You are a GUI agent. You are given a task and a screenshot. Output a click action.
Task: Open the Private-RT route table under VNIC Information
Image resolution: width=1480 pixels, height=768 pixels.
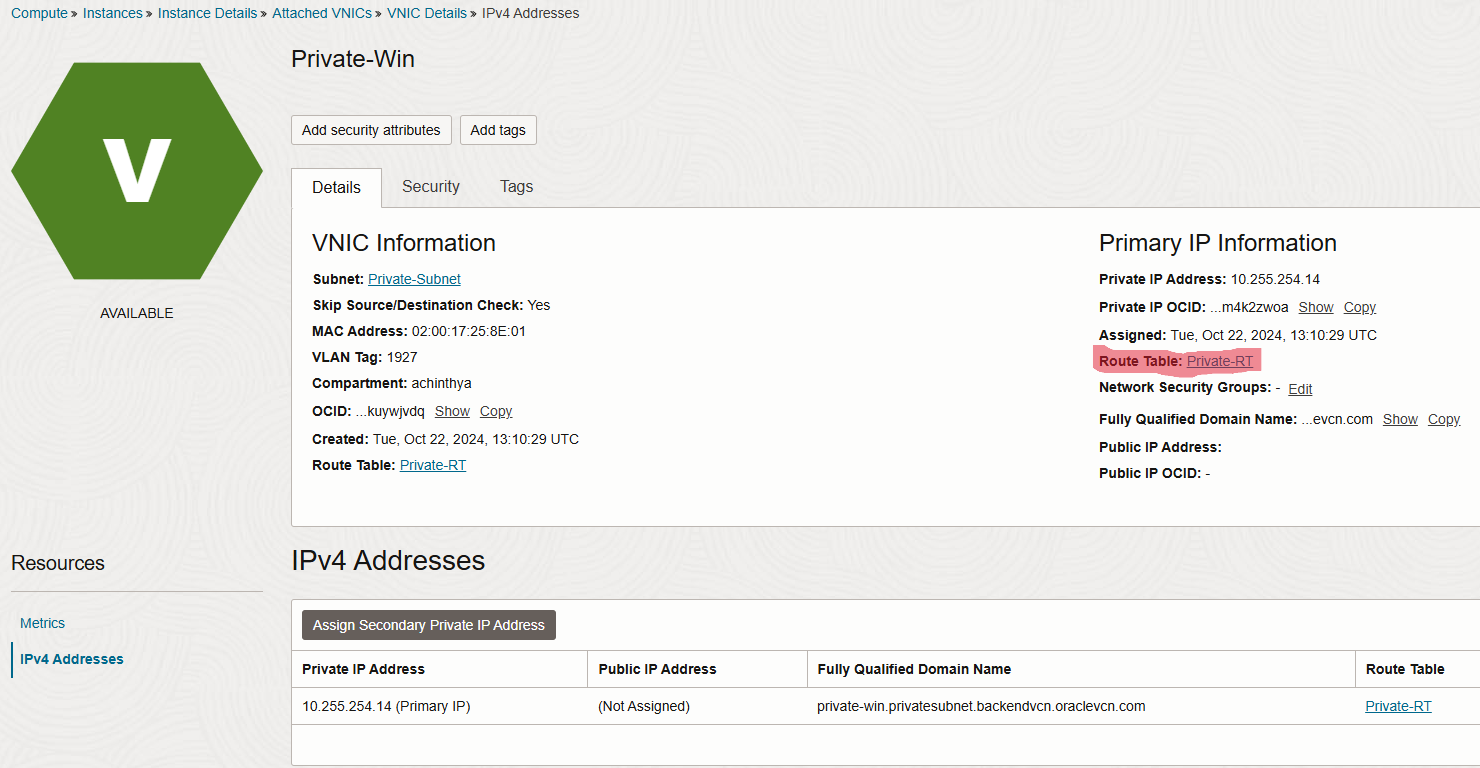(x=433, y=464)
